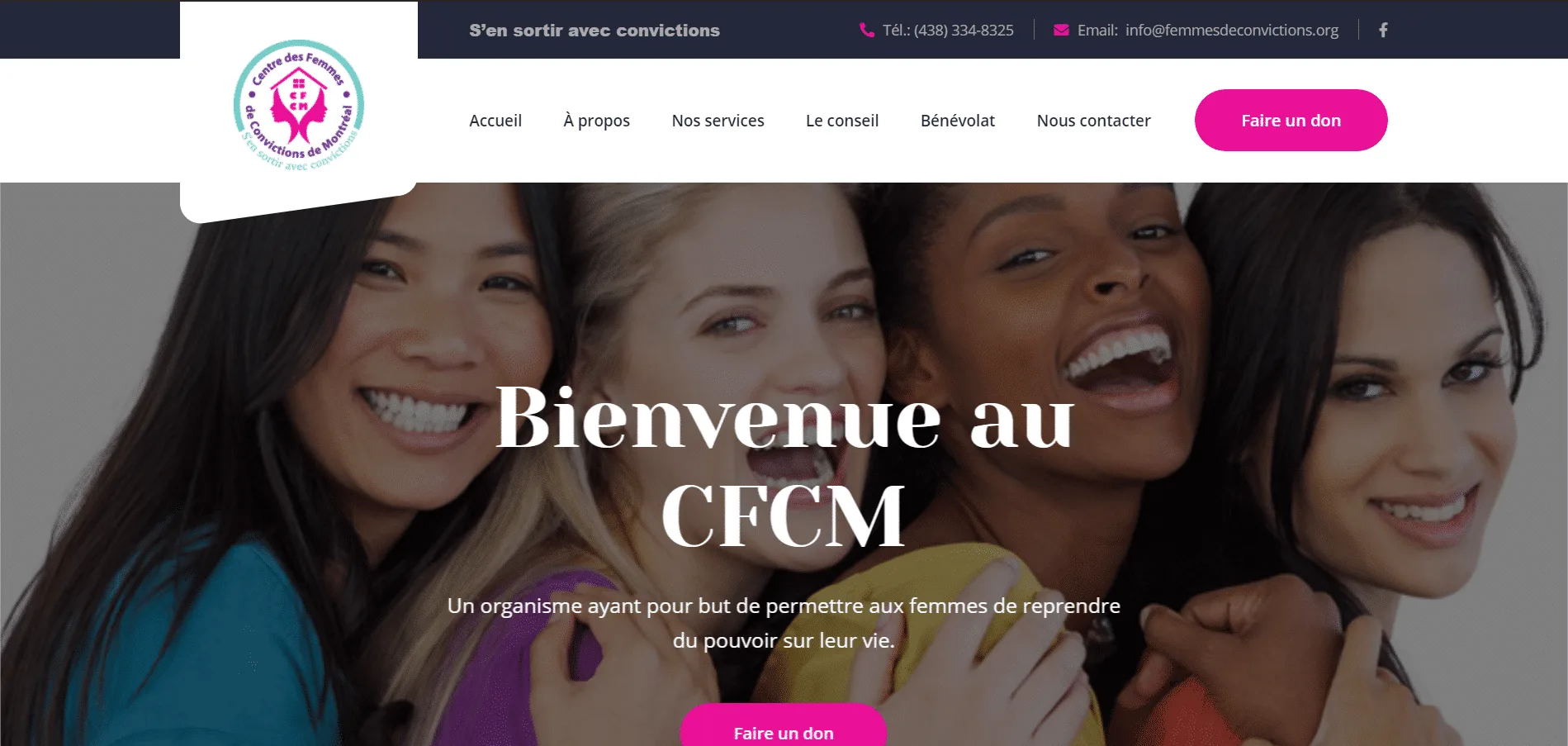1568x746 pixels.
Task: Click the info@femmesdeconvictions.org email address
Action: [1232, 30]
